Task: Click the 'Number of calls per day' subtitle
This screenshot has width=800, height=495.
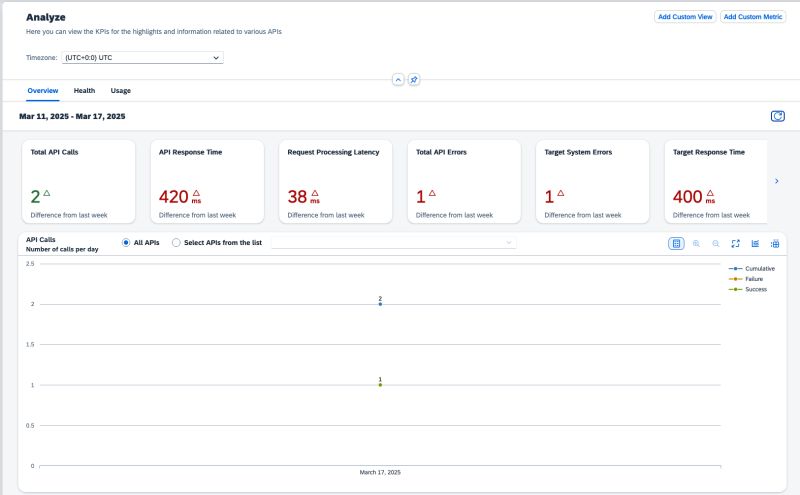Action: (x=62, y=249)
